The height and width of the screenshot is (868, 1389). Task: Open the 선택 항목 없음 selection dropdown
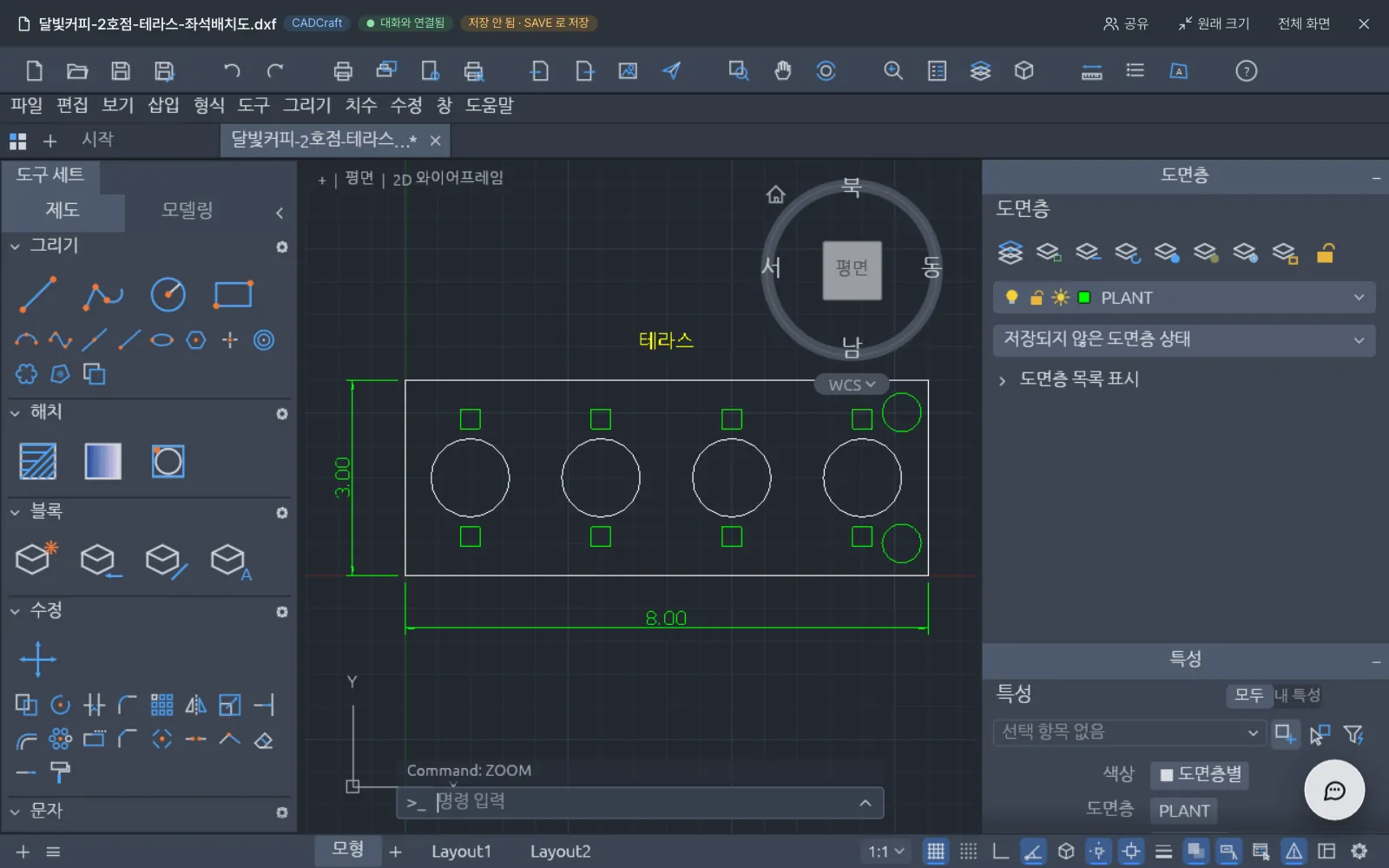(1129, 733)
